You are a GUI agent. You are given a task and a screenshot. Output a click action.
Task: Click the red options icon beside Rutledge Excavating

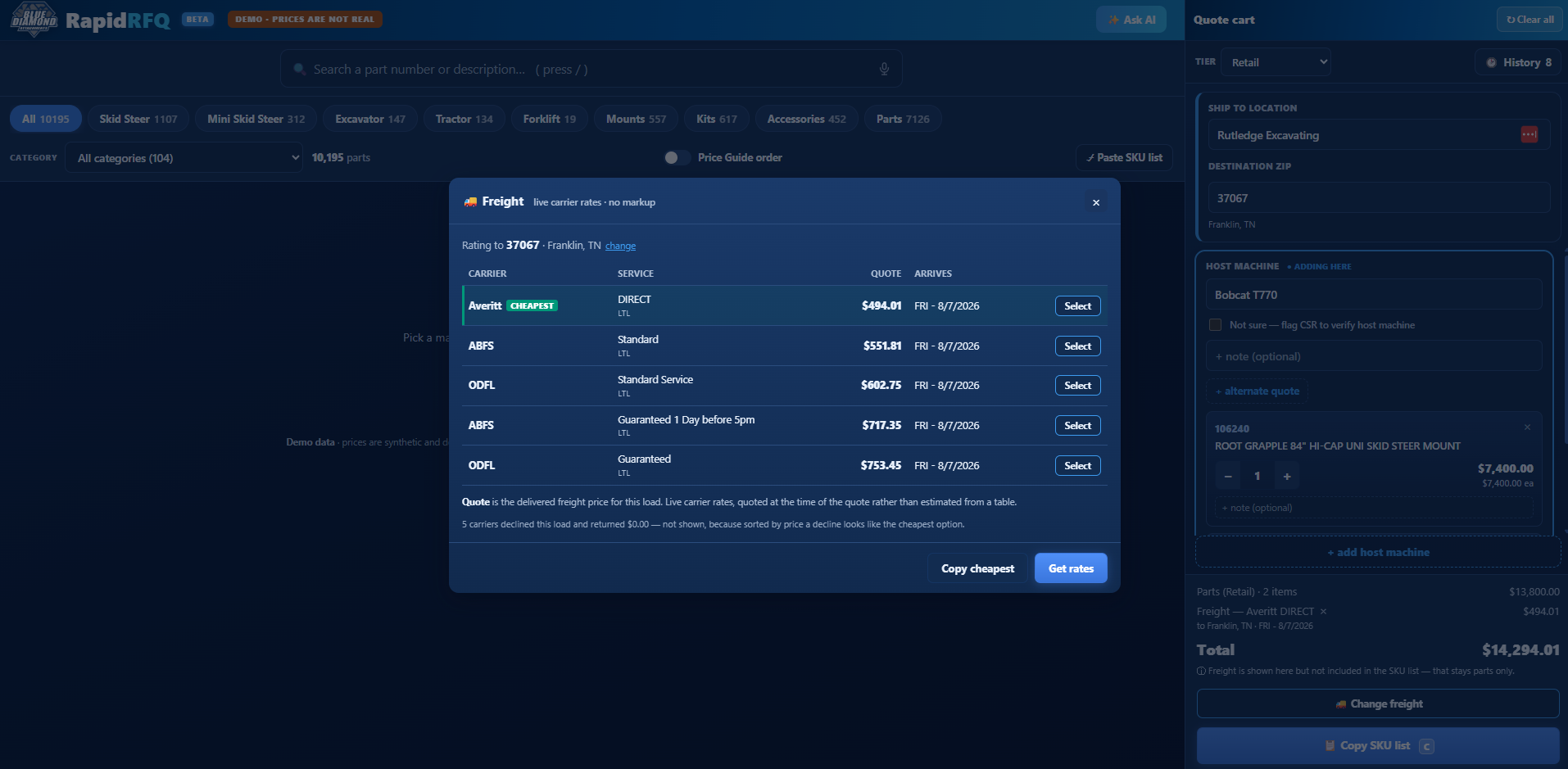pyautogui.click(x=1529, y=134)
